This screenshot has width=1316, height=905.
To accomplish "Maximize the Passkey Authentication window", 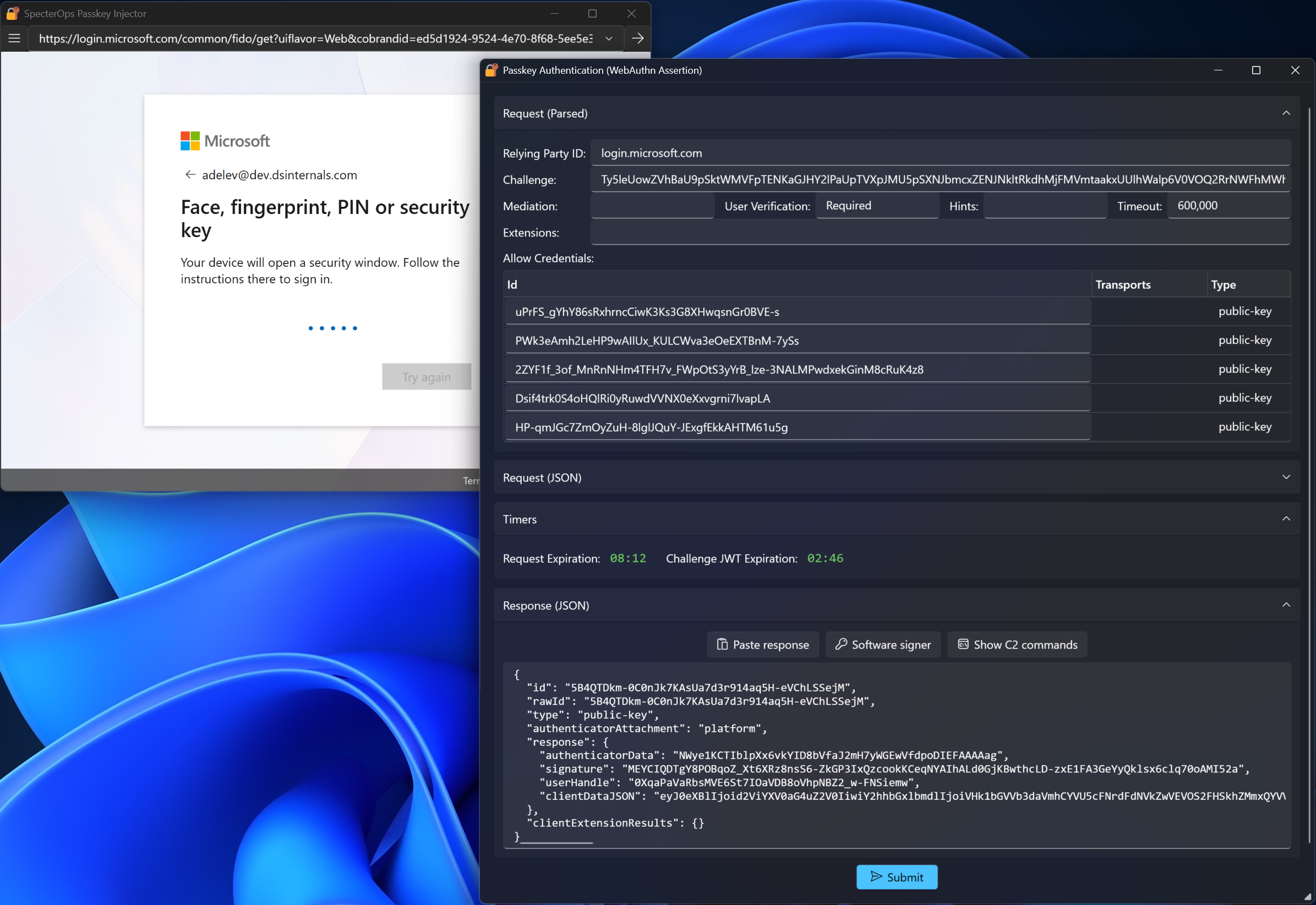I will [x=1257, y=70].
